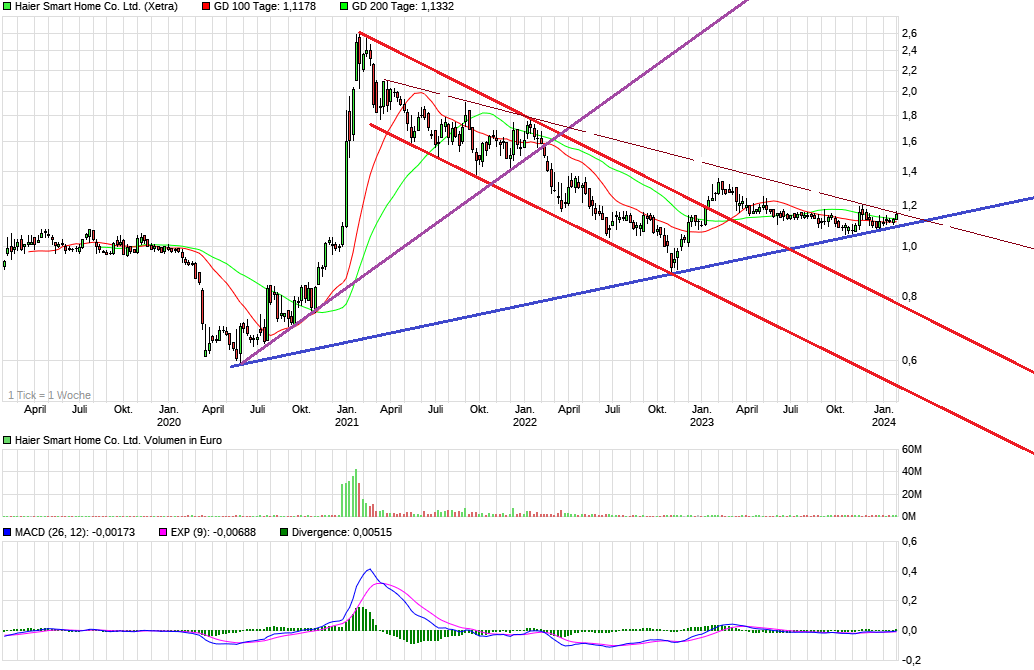Click 'Haier Smart Home Co. Ltd. Volumen in Euro' label
This screenshot has height=670, width=1034.
click(x=118, y=441)
